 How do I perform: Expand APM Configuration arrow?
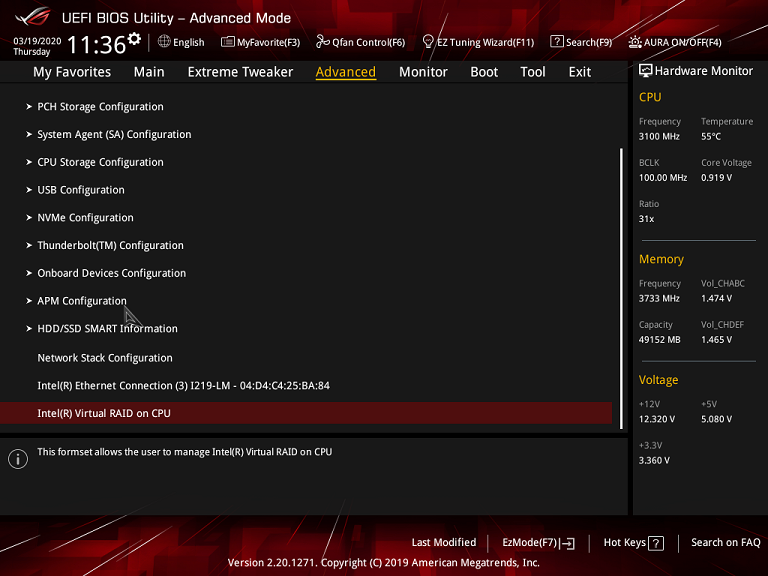point(29,301)
